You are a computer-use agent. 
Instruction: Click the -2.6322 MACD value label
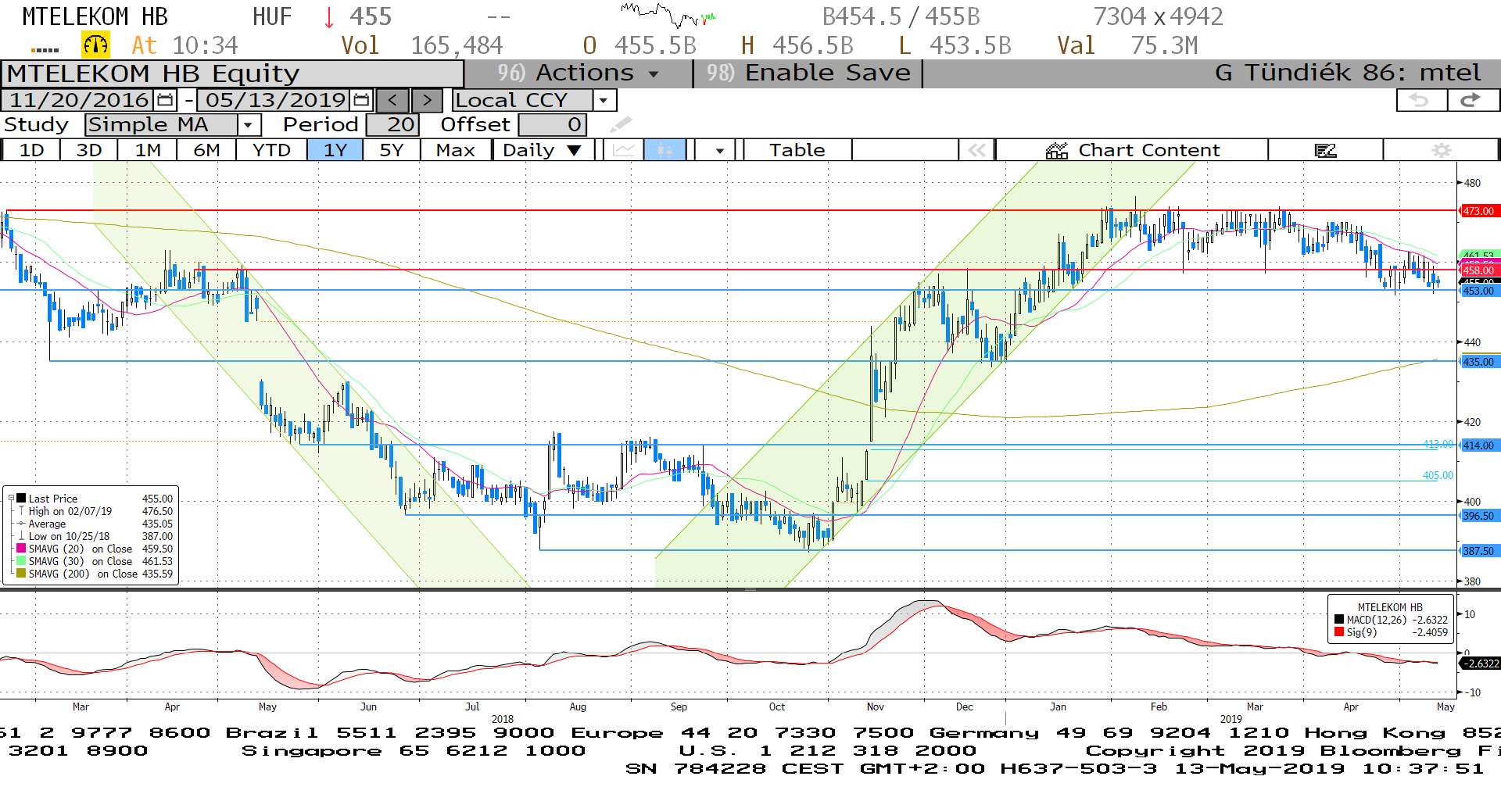tap(1480, 664)
